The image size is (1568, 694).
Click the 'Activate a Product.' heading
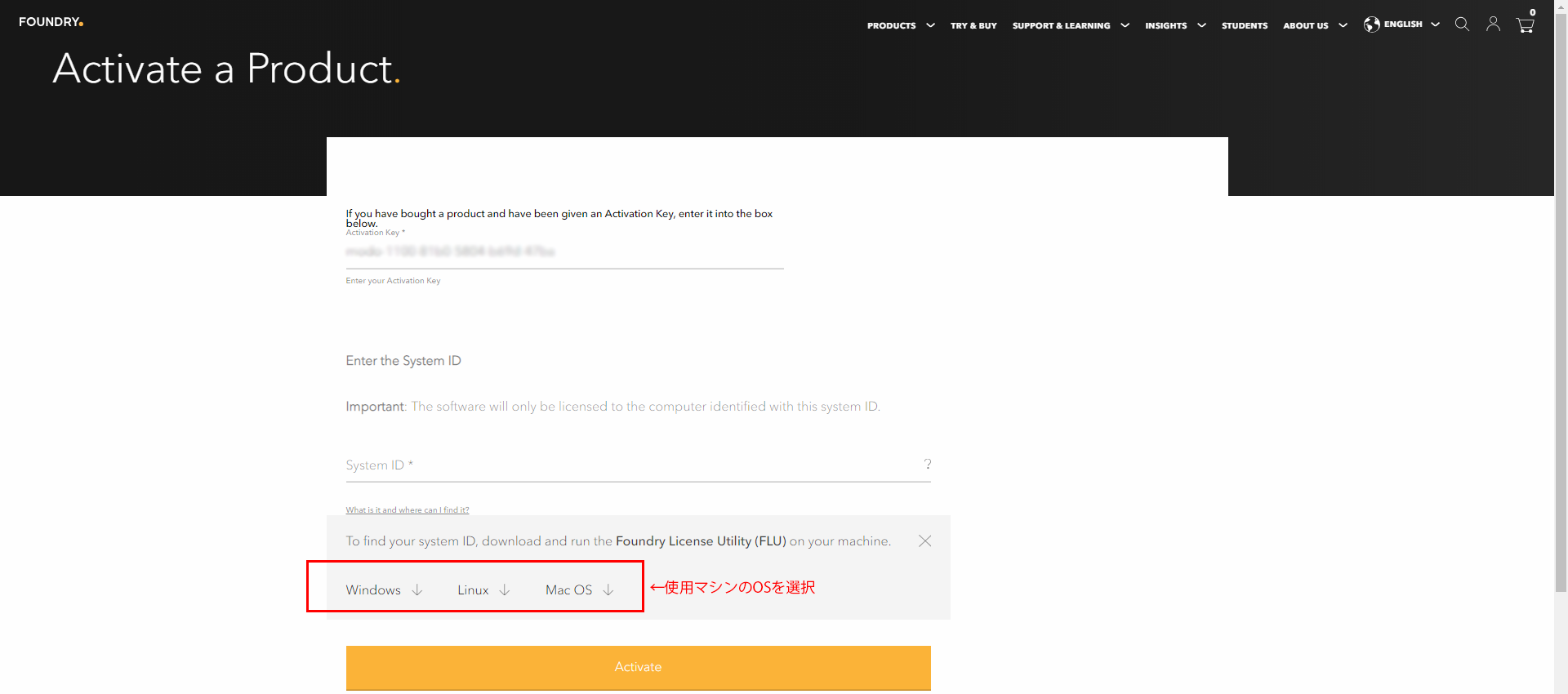click(x=226, y=69)
